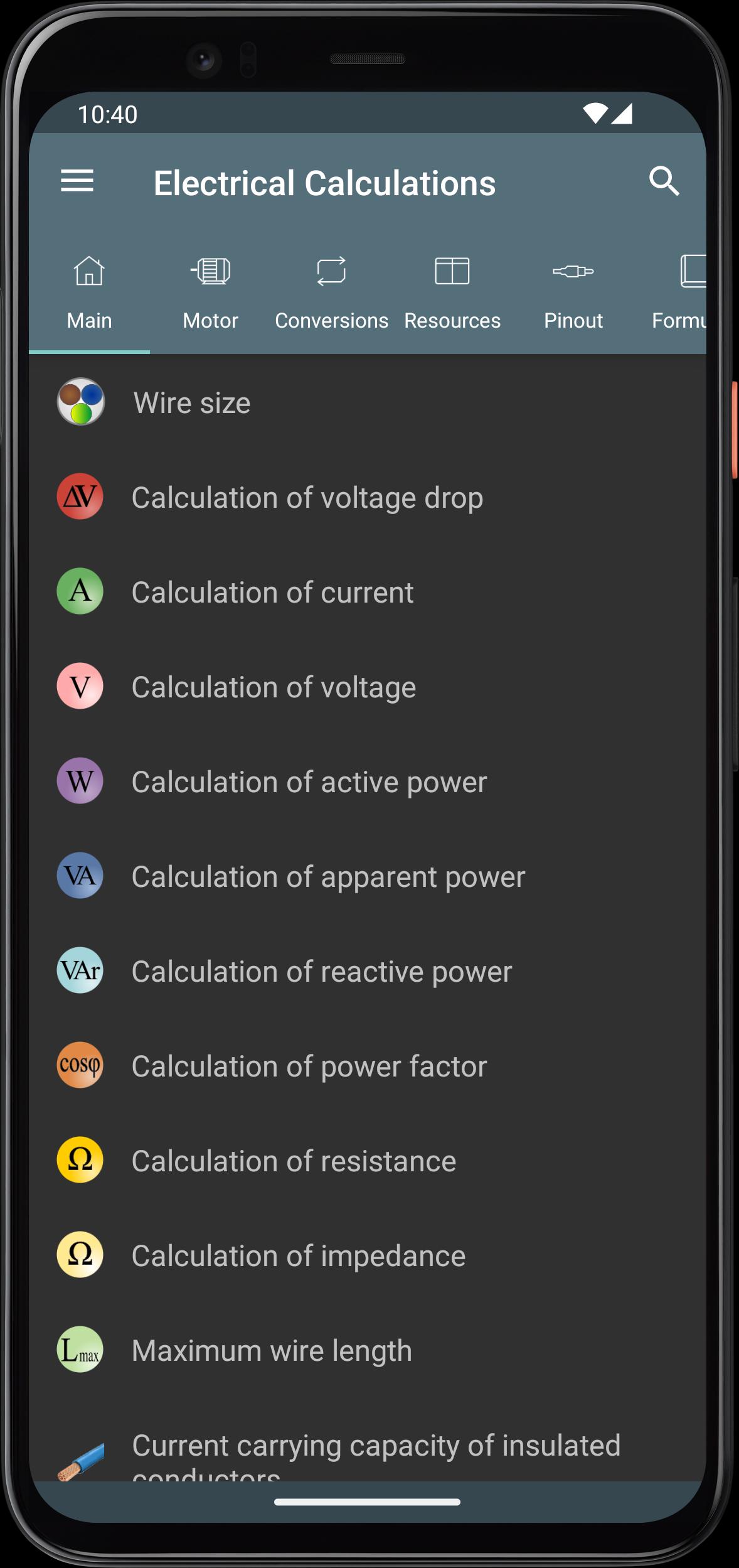This screenshot has height=1568, width=739.
Task: Switch to the Motor tab
Action: tap(210, 293)
